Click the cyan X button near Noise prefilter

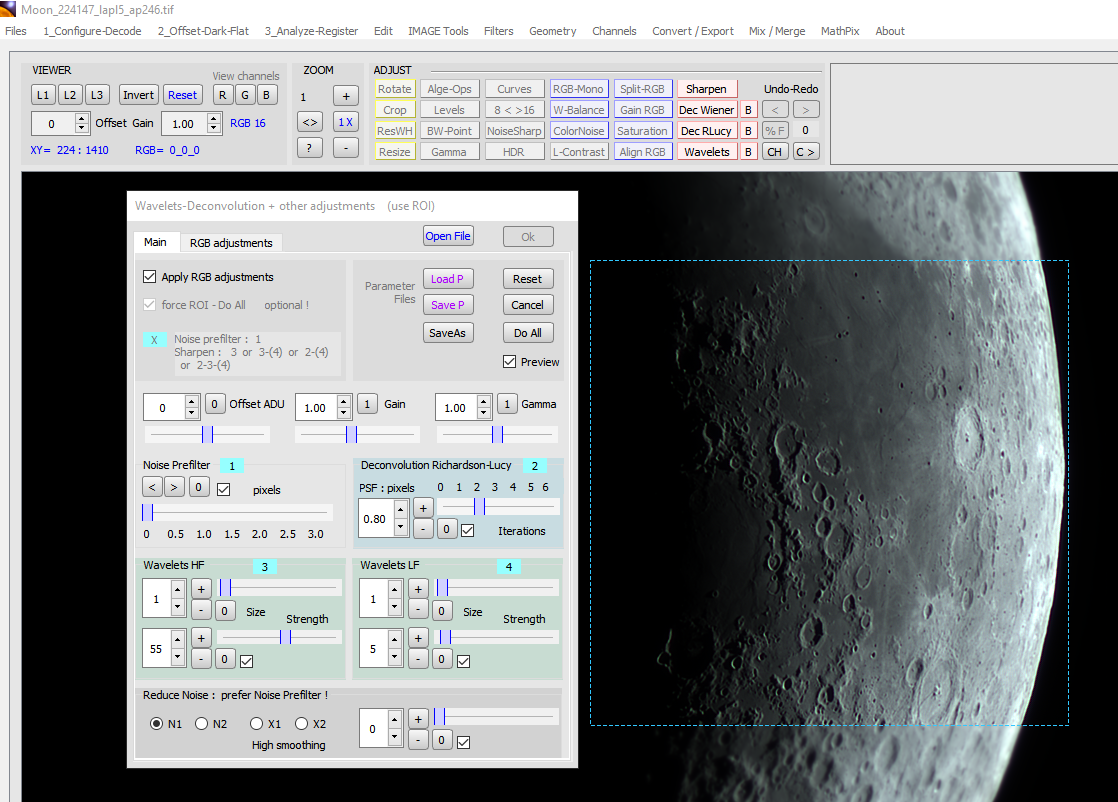pos(154,340)
